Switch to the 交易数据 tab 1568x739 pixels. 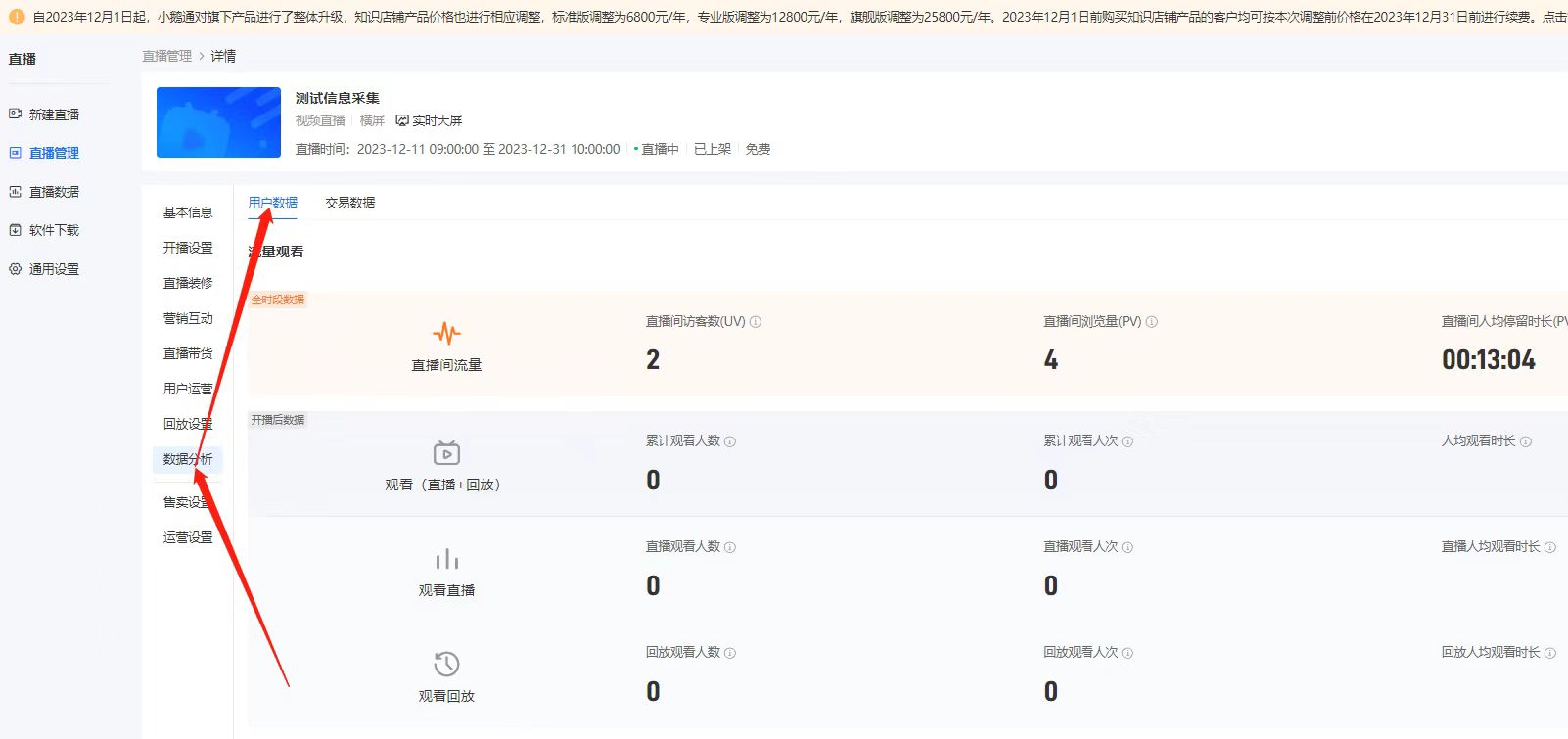click(350, 203)
